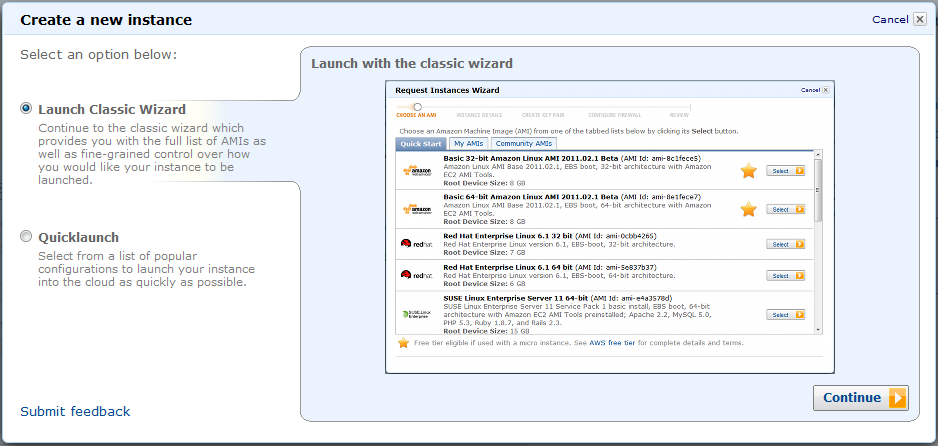Close the dialog with the X button

point(920,20)
